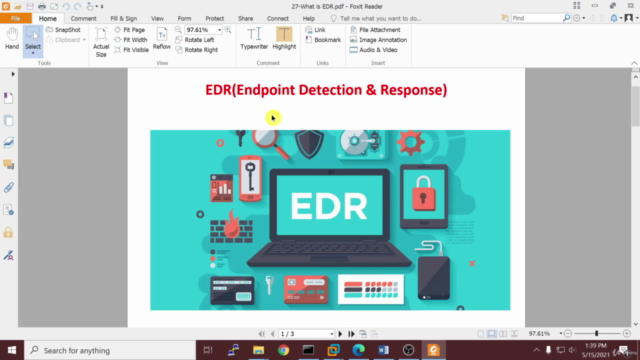Toggle facing pages layout mode
The image size is (640, 360).
503,334
